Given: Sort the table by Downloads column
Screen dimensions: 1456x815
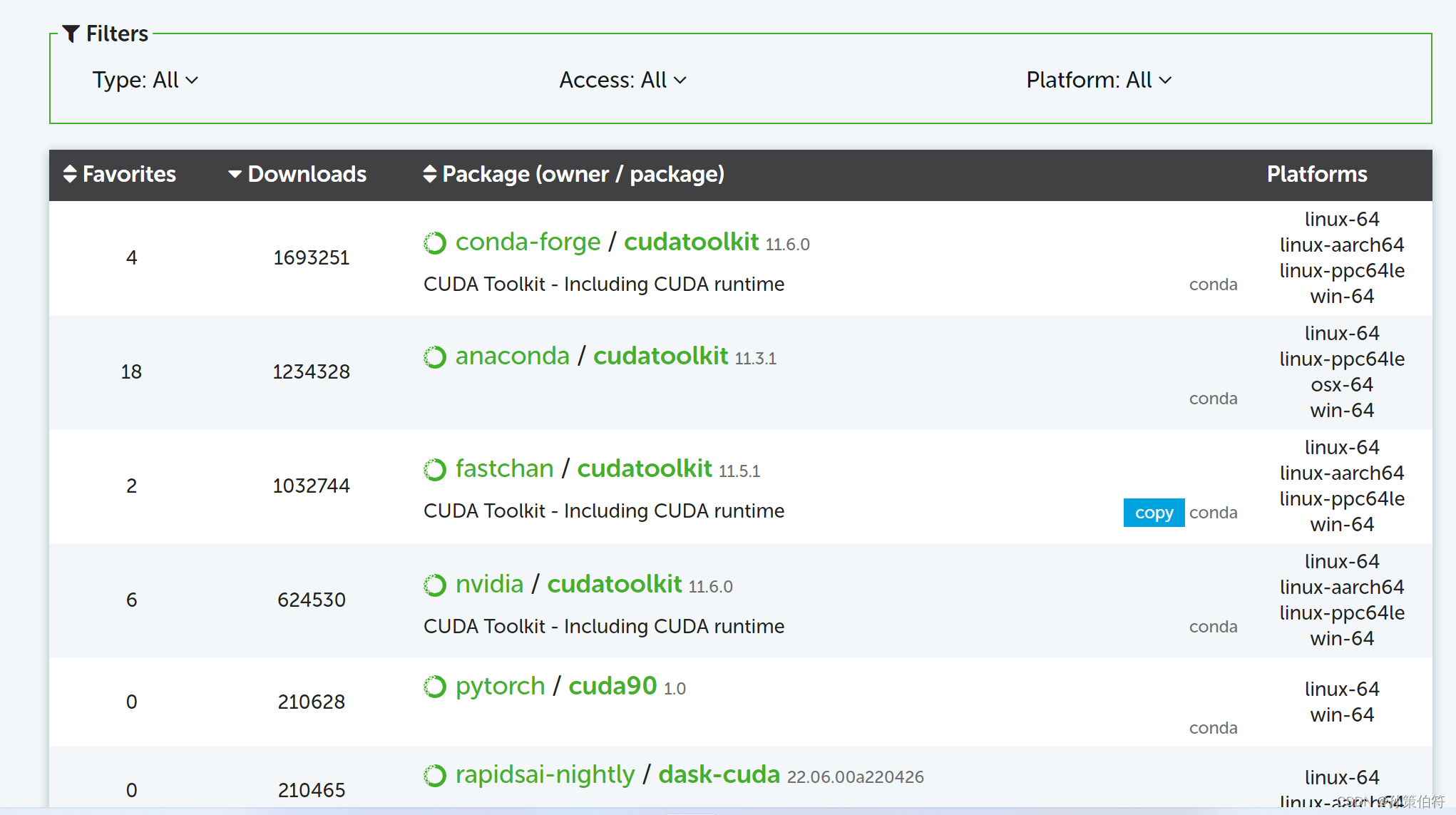Looking at the screenshot, I should (x=297, y=174).
